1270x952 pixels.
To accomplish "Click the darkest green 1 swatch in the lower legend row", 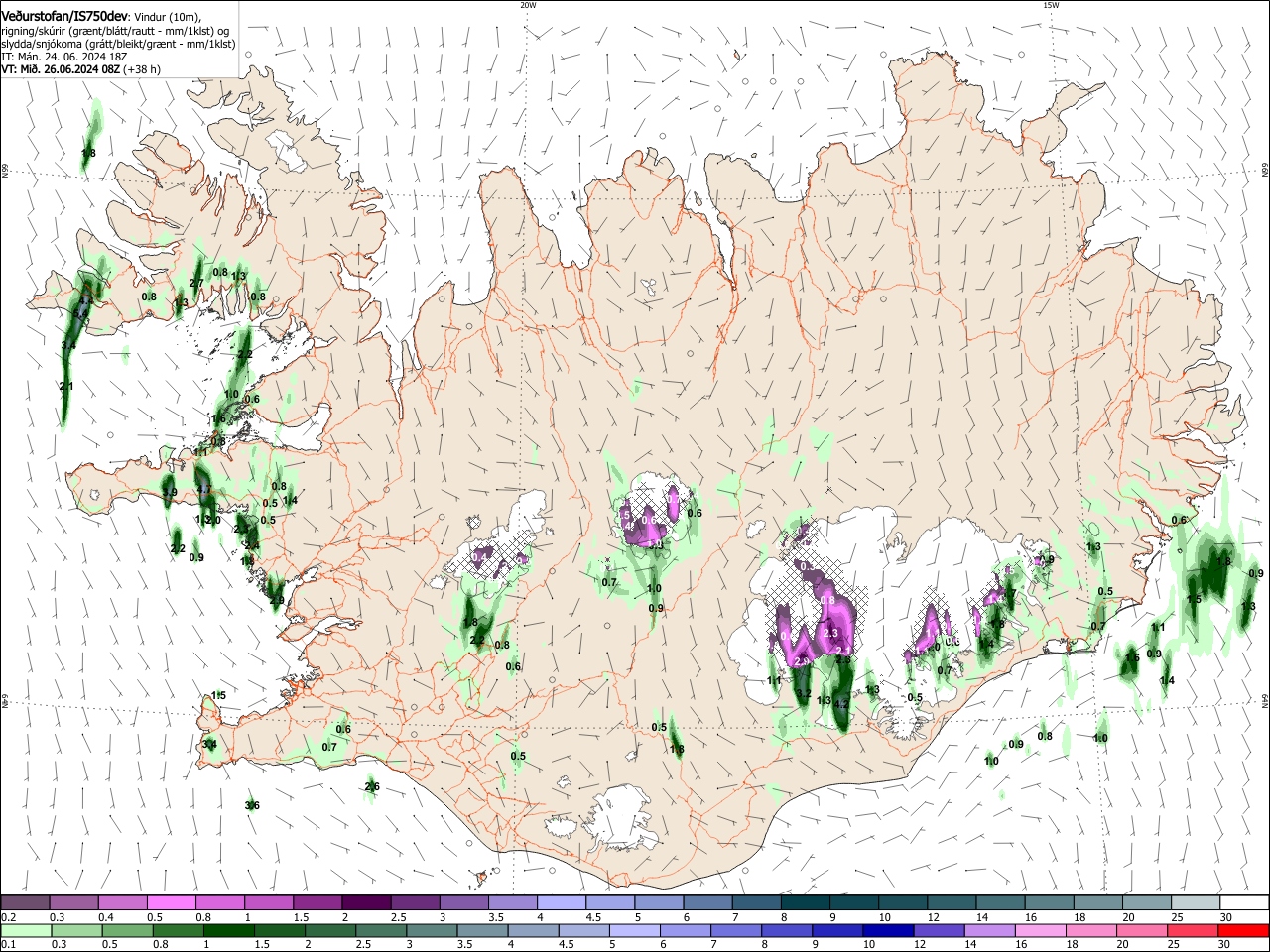I will (228, 930).
